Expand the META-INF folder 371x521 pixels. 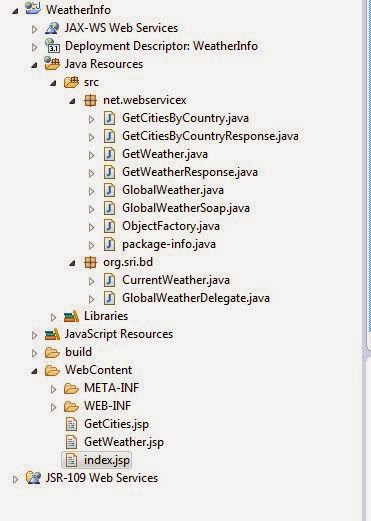[53, 389]
